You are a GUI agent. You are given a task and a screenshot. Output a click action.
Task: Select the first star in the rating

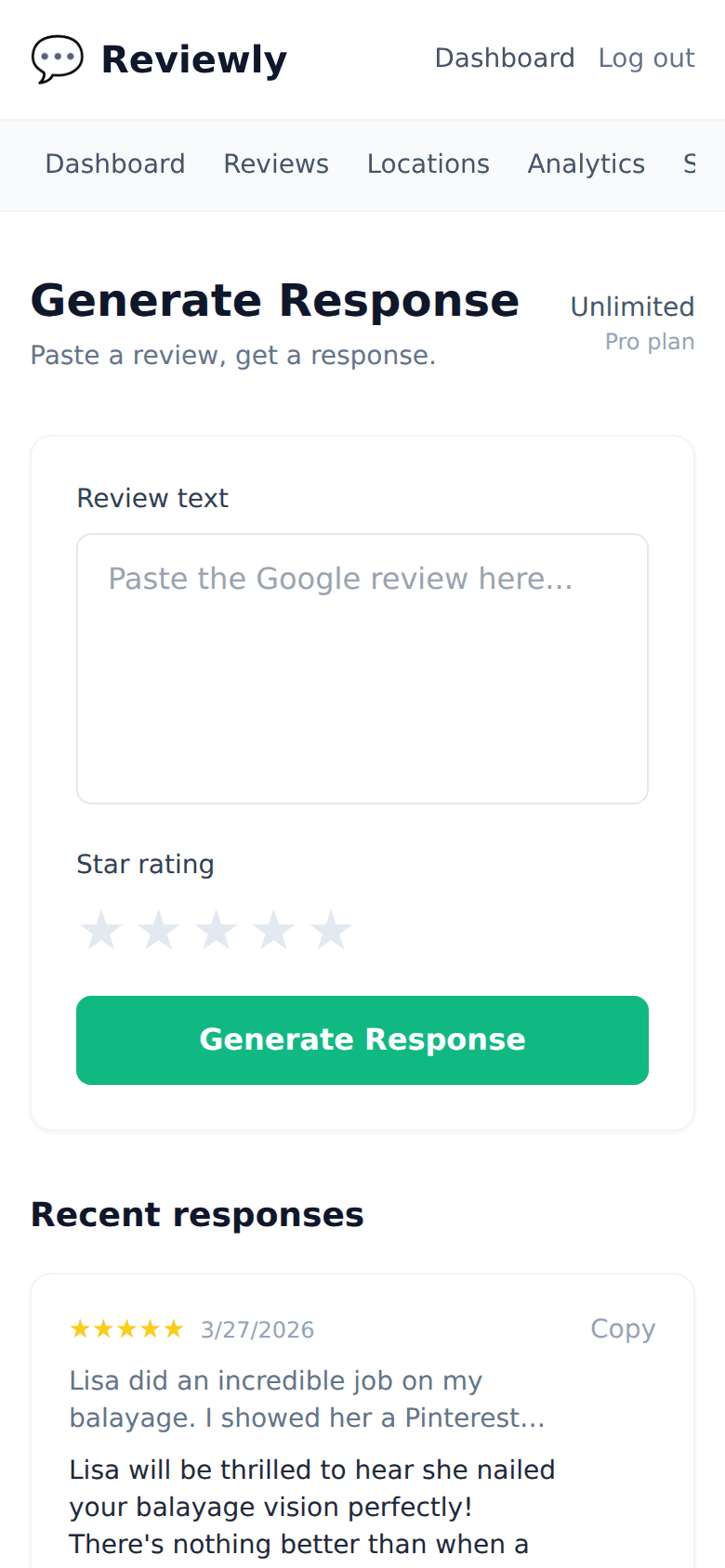click(x=101, y=928)
